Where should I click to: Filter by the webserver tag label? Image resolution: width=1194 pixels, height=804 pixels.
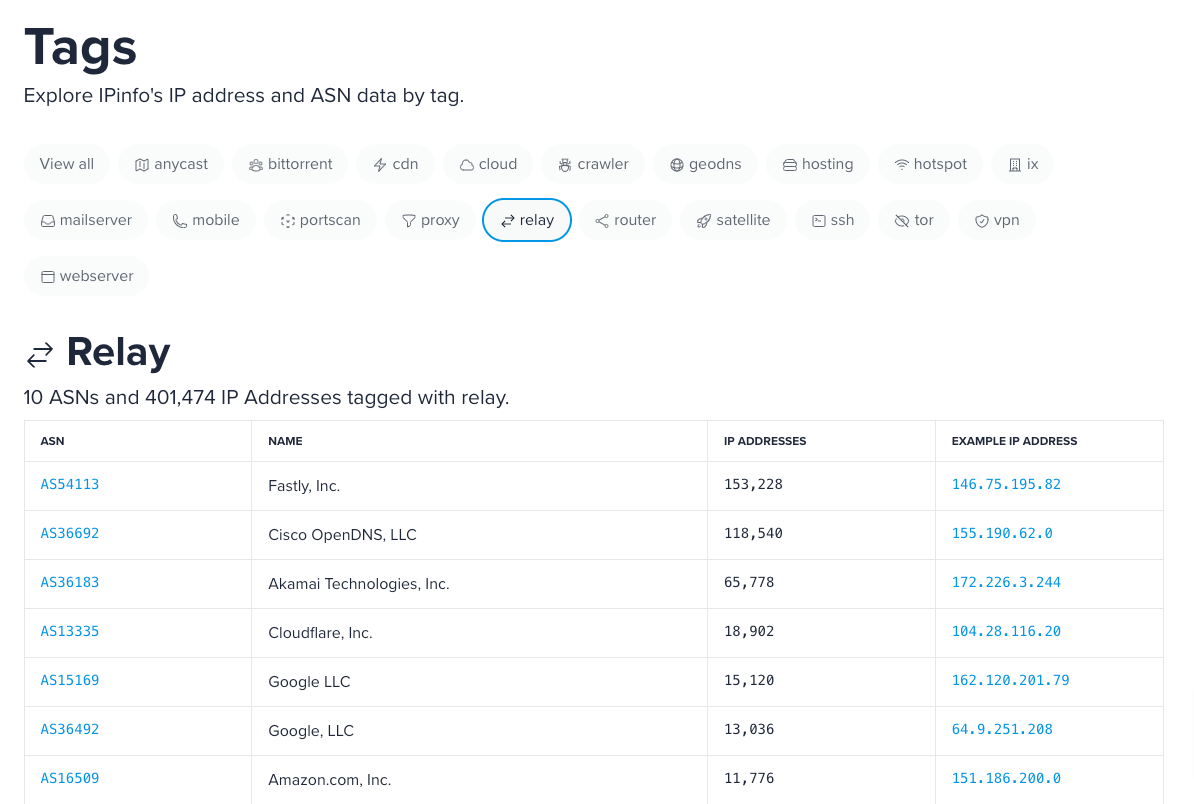(96, 276)
